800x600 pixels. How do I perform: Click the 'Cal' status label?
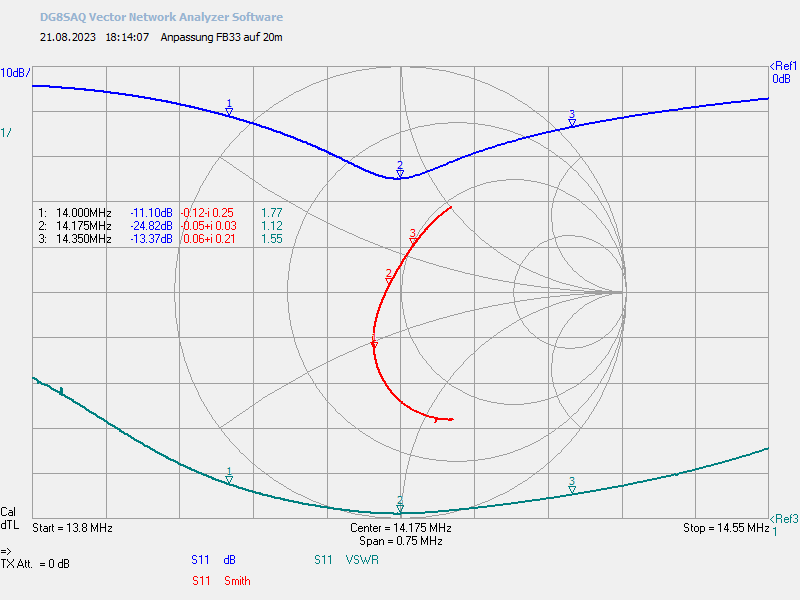(x=8, y=512)
